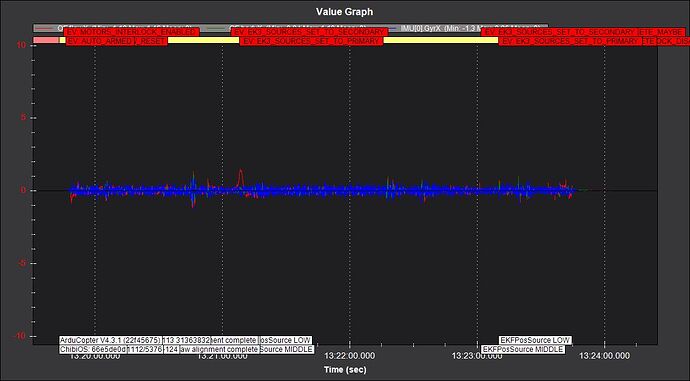
Task: Select the rightmost EV_EK3_SOURCES_SET_TO_SECONDARY event label
Action: [559, 32]
